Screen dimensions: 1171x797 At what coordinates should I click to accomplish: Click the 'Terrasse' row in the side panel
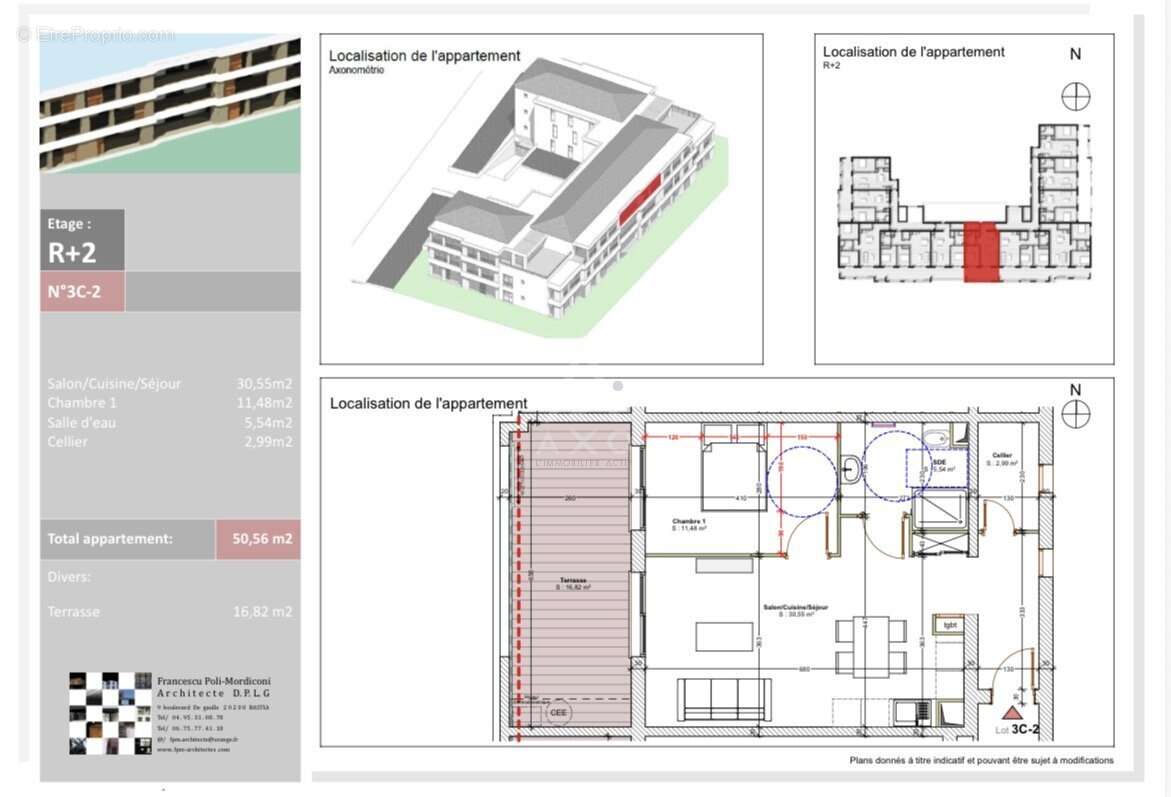(170, 611)
